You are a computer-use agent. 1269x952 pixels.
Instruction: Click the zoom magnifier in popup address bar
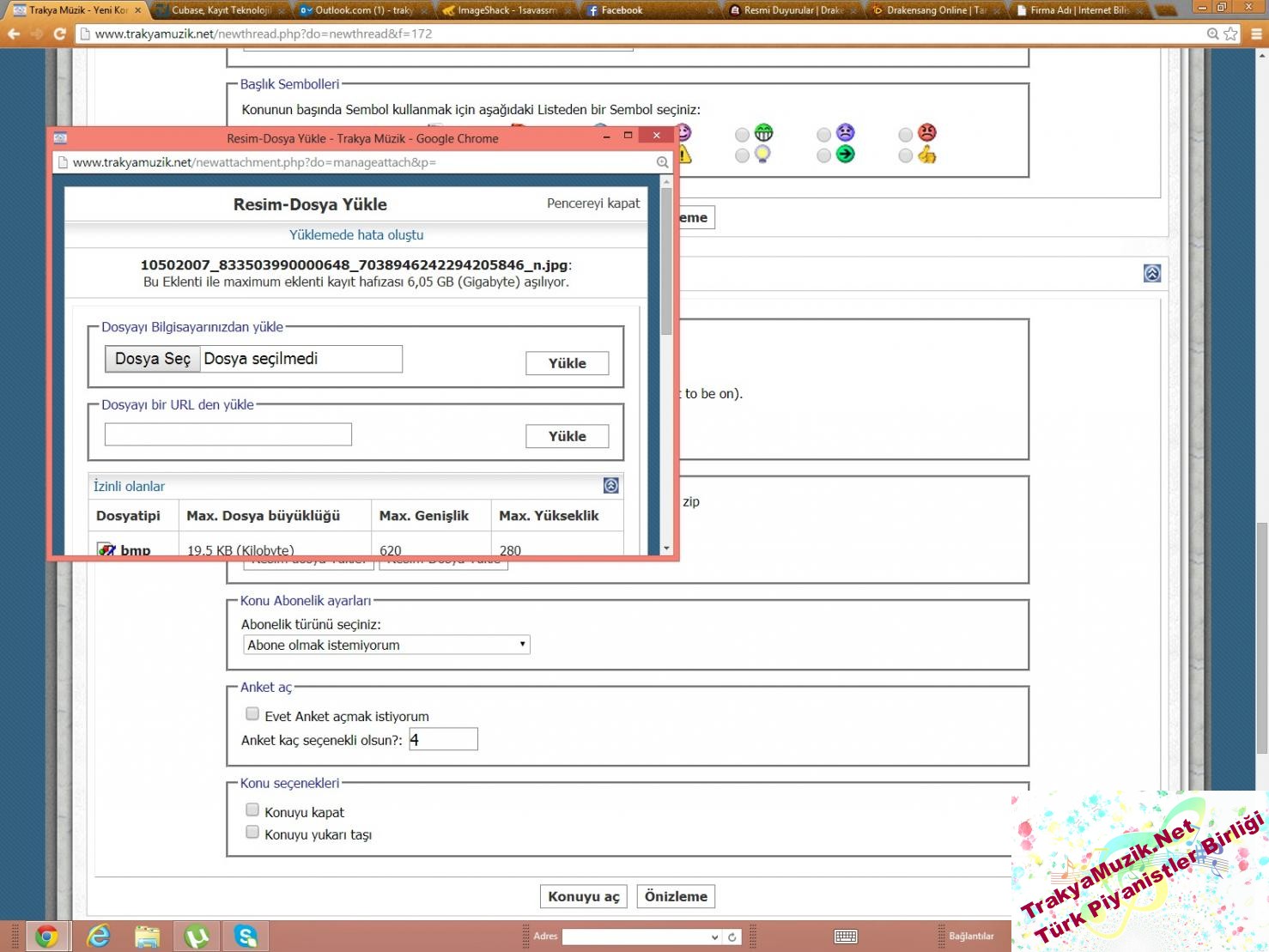[662, 162]
